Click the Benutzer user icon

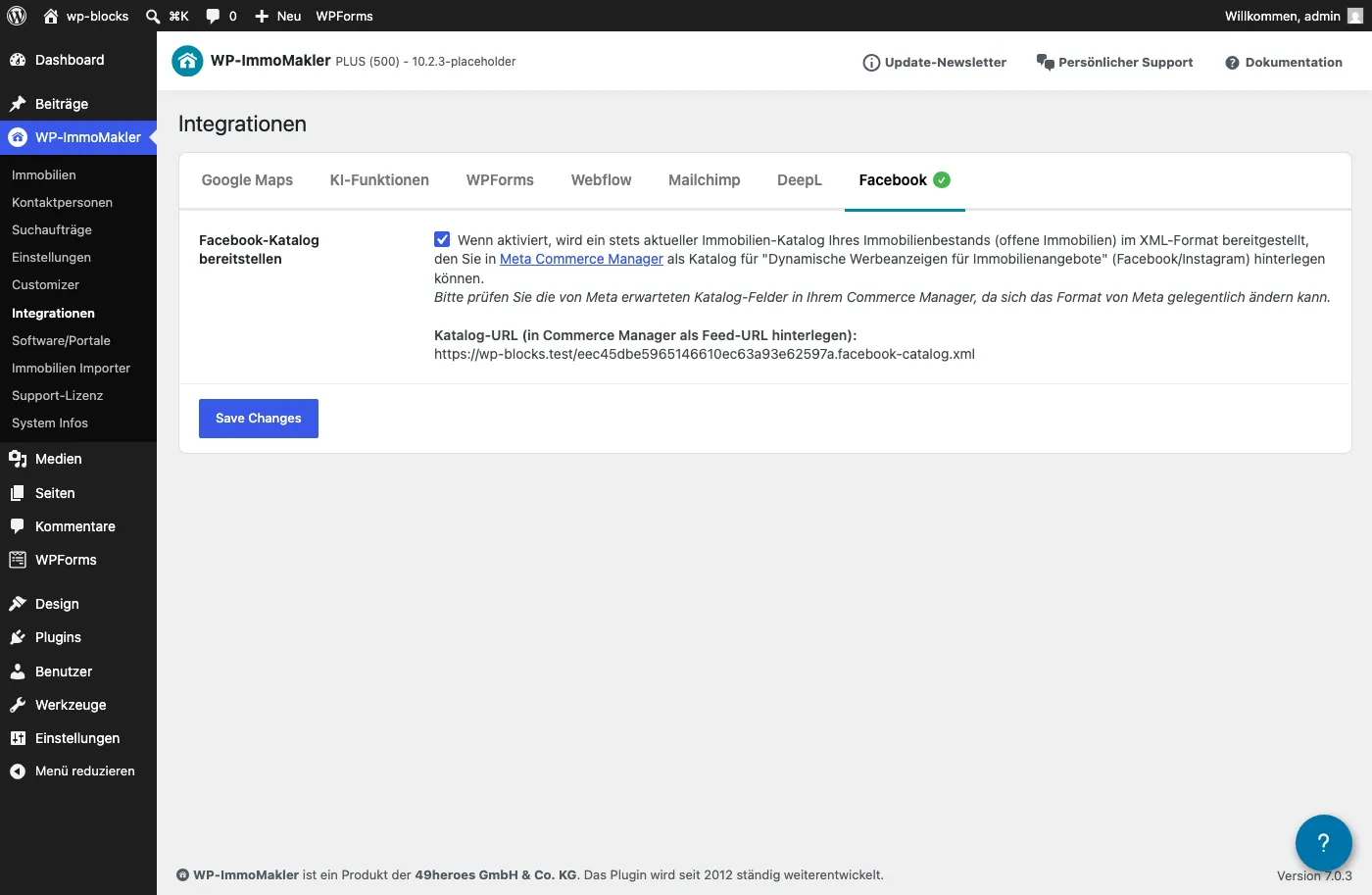click(x=18, y=671)
